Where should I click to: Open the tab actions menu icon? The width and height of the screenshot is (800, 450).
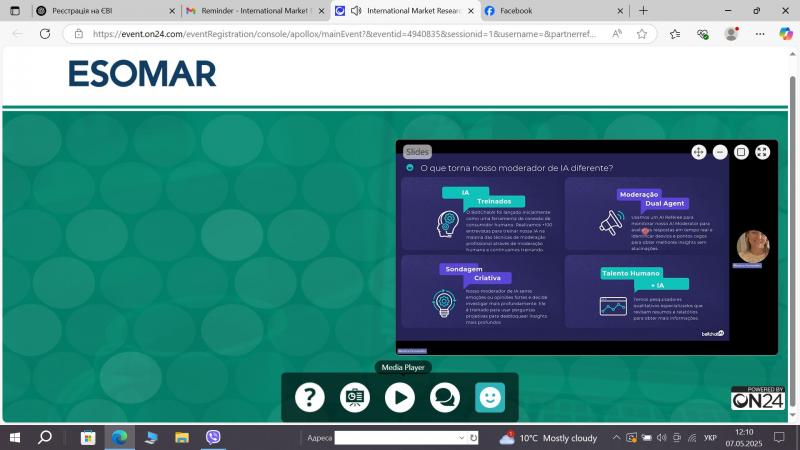pyautogui.click(x=15, y=10)
